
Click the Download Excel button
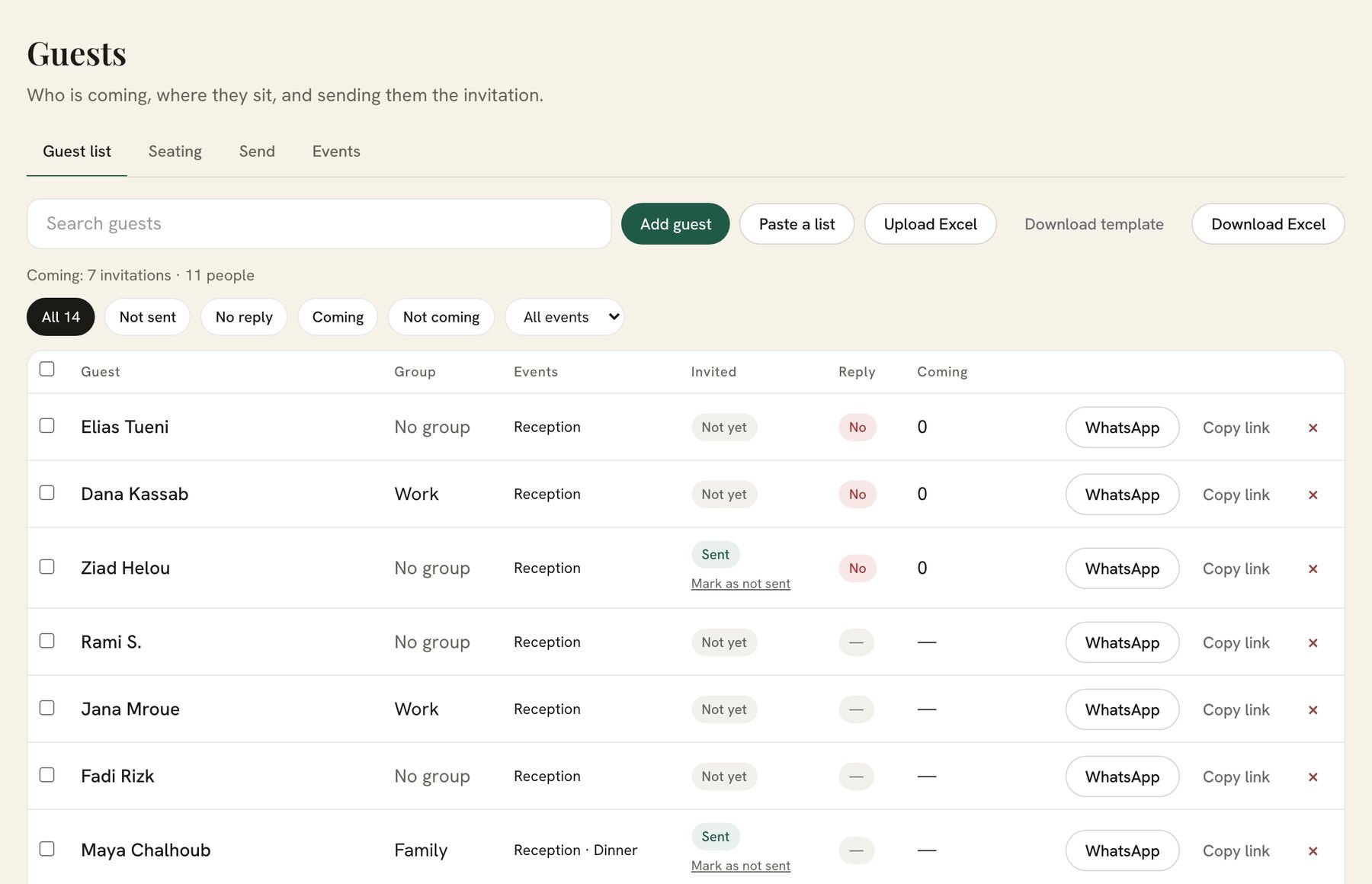click(1268, 224)
